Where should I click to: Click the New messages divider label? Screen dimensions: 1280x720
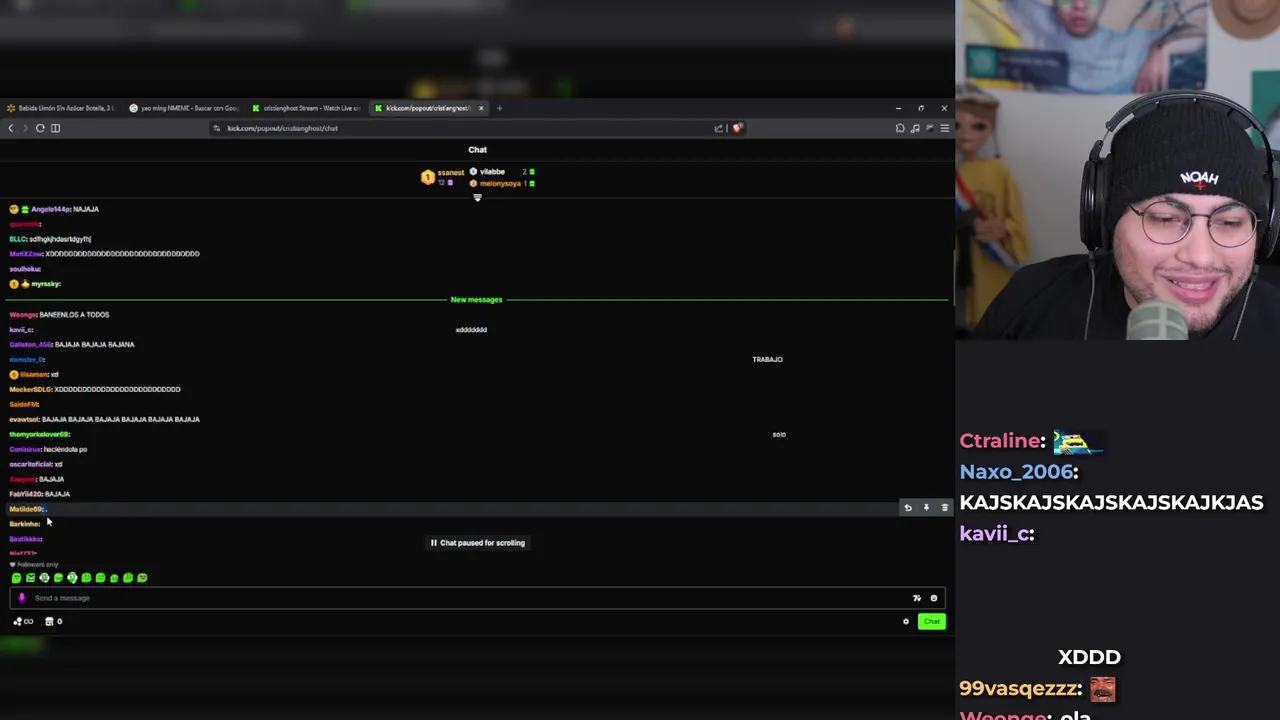[x=476, y=299]
